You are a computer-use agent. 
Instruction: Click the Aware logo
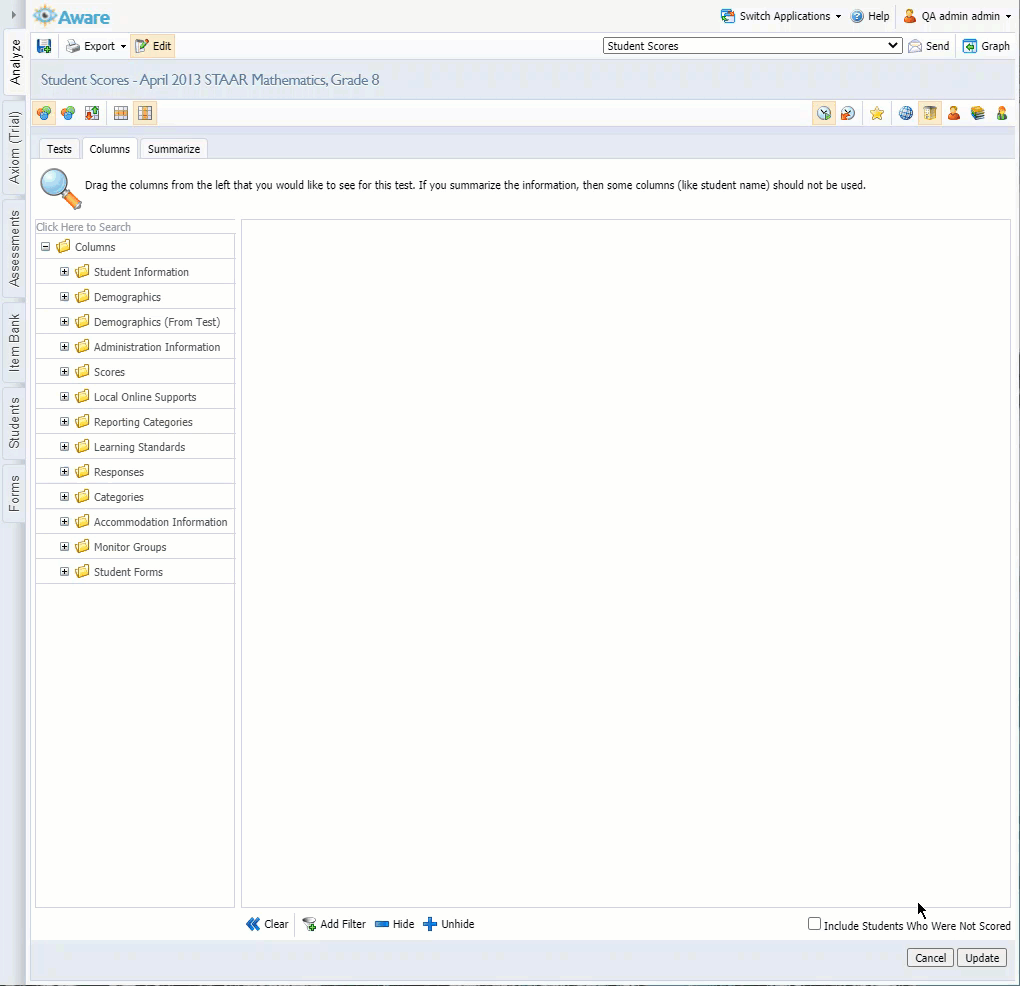(72, 16)
